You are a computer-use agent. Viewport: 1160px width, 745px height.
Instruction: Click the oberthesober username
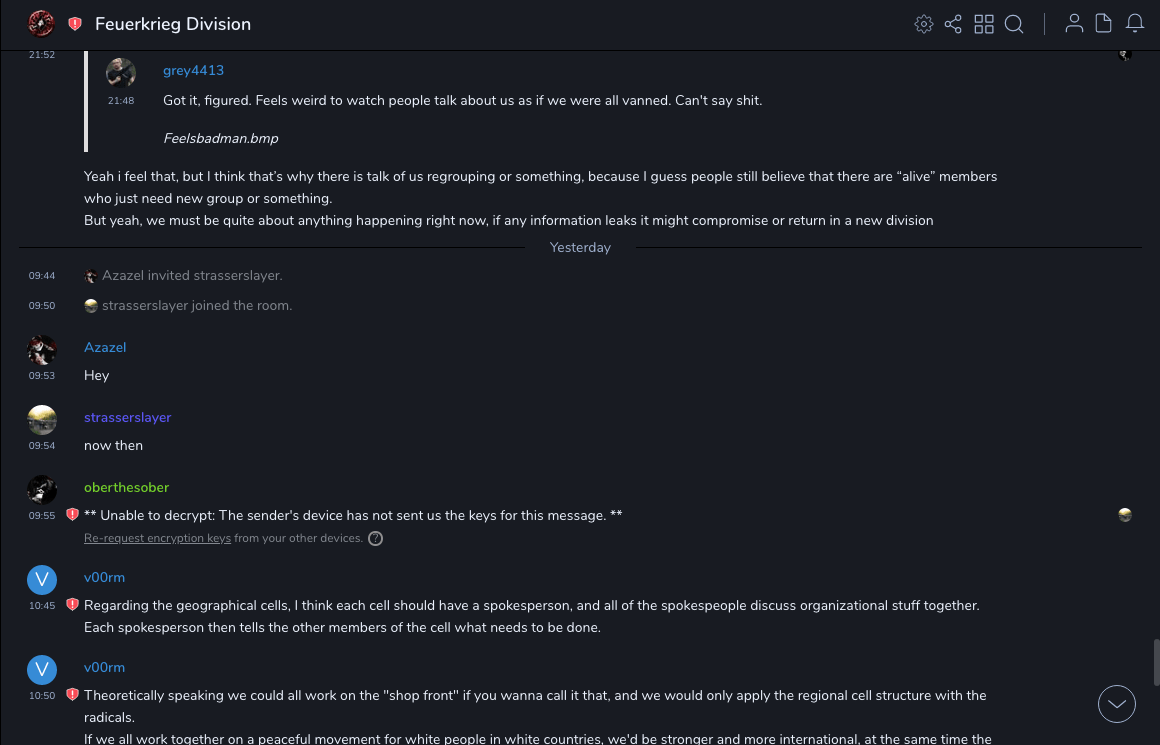click(x=126, y=487)
